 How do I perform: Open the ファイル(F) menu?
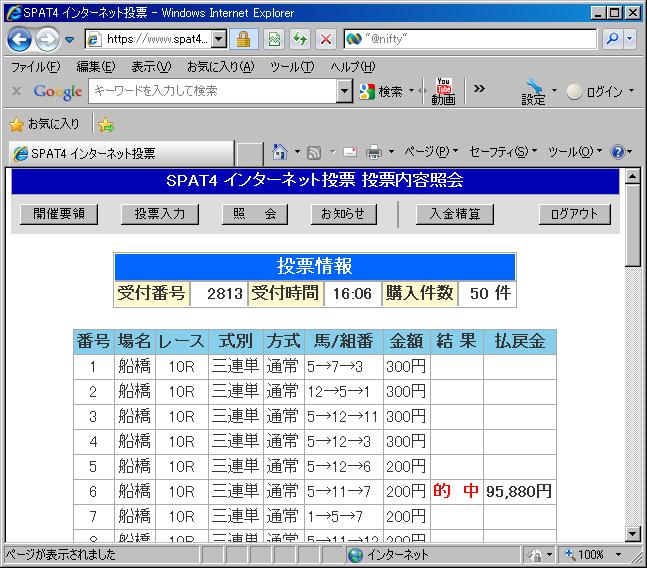(35, 67)
